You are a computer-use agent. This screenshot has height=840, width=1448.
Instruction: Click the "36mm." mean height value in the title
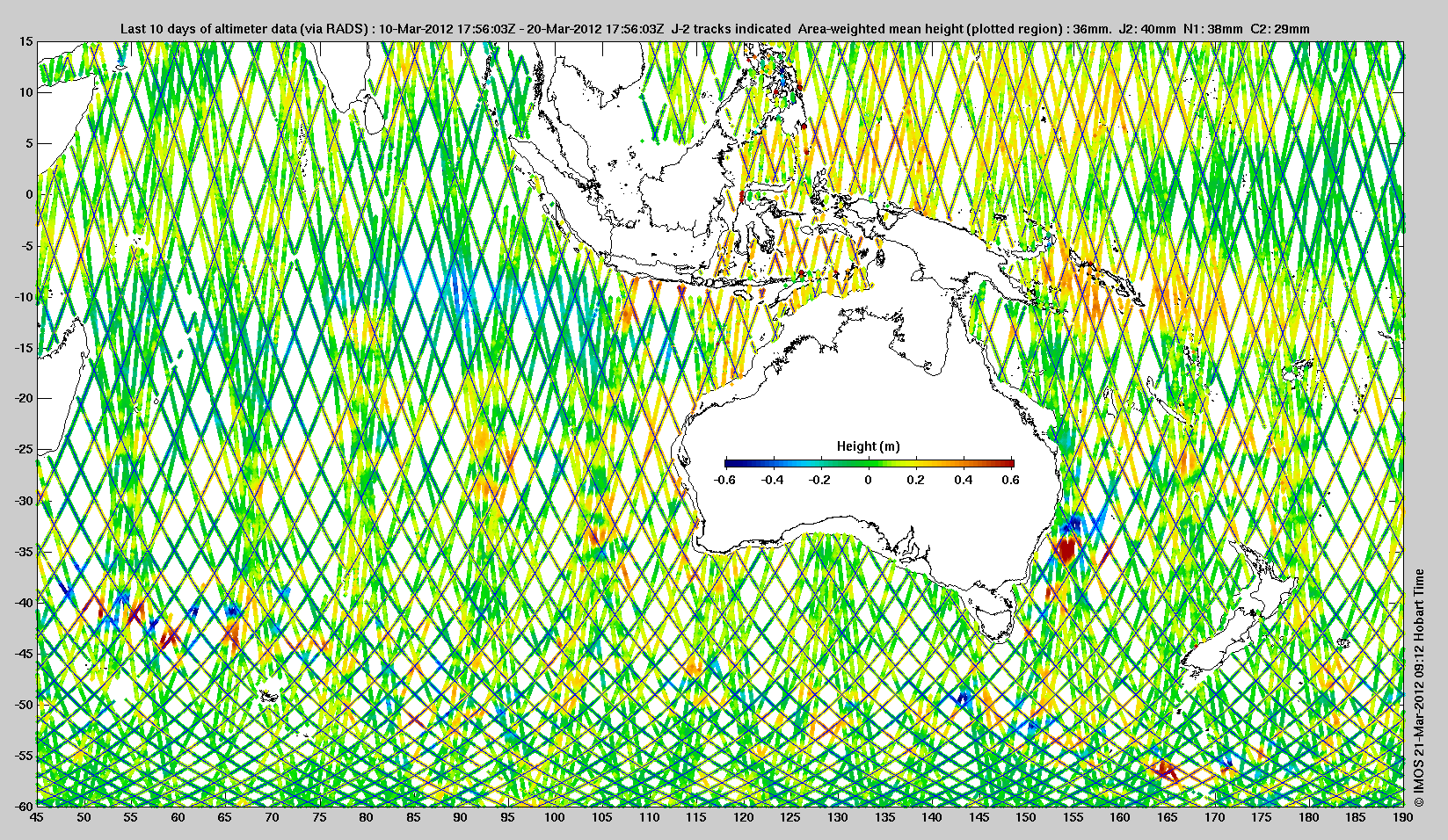point(1093,29)
